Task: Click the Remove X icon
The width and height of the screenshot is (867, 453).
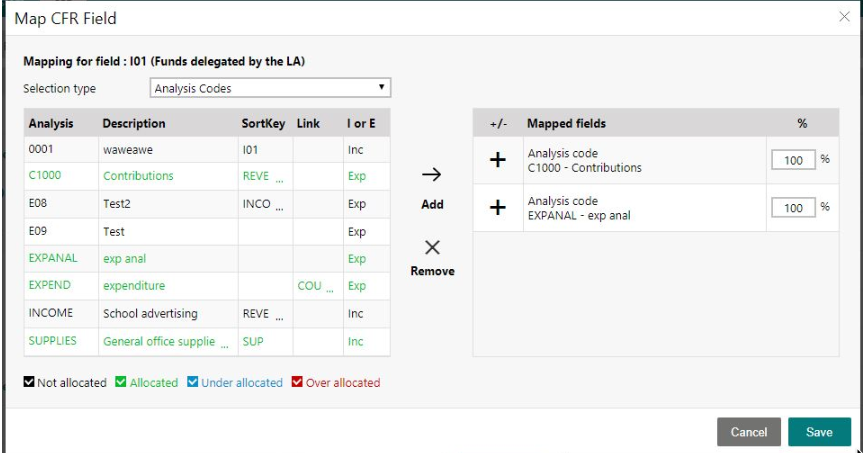Action: (432, 247)
